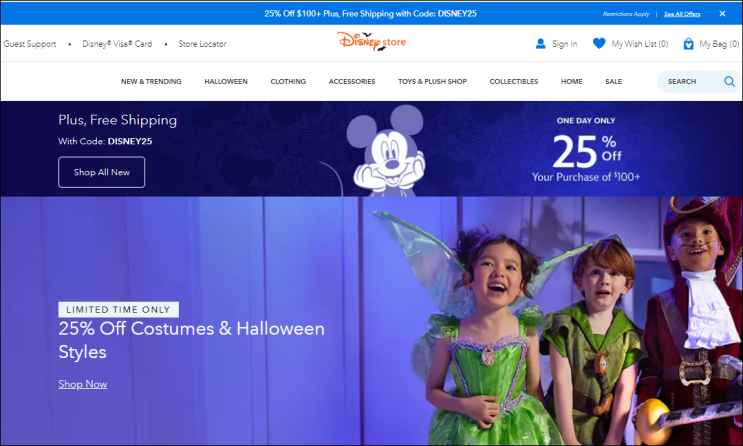Click the search magnifier icon
Screen dimensions: 743x446
[x=729, y=82]
